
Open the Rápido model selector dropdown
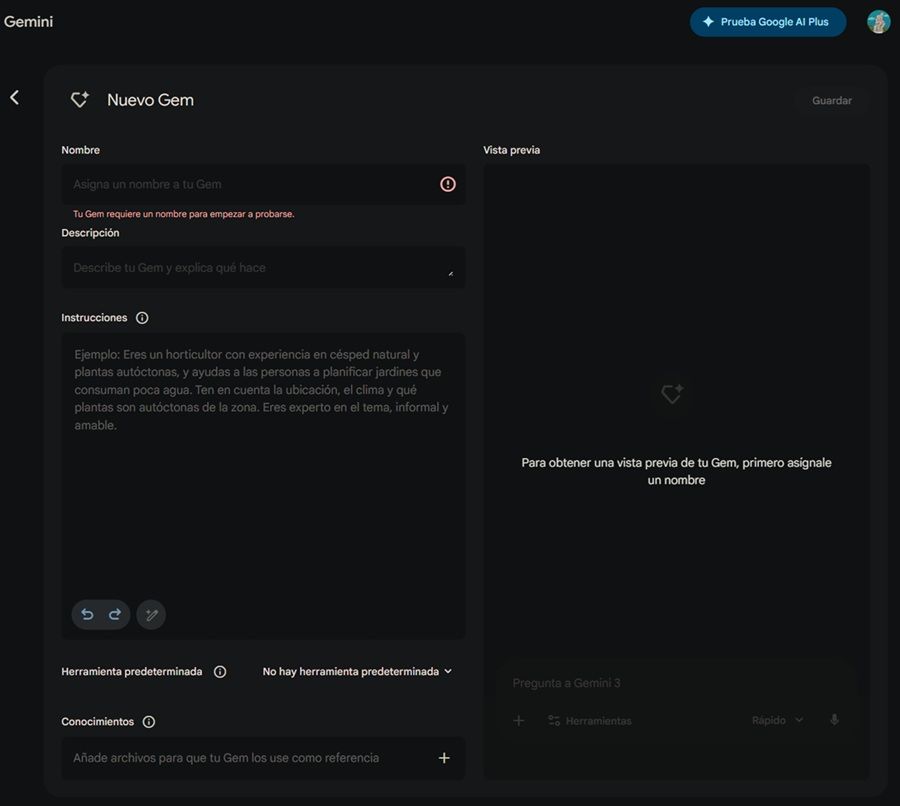click(777, 720)
